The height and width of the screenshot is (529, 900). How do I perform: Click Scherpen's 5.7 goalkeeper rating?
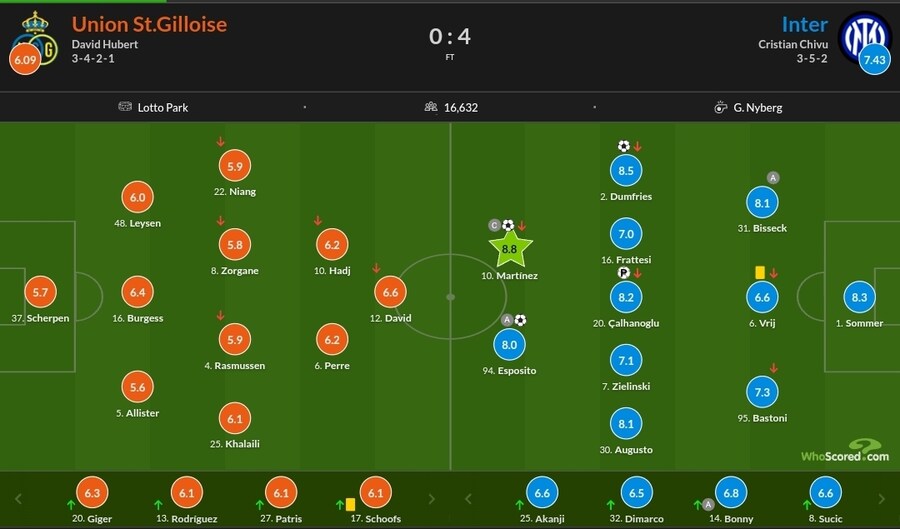pos(40,293)
